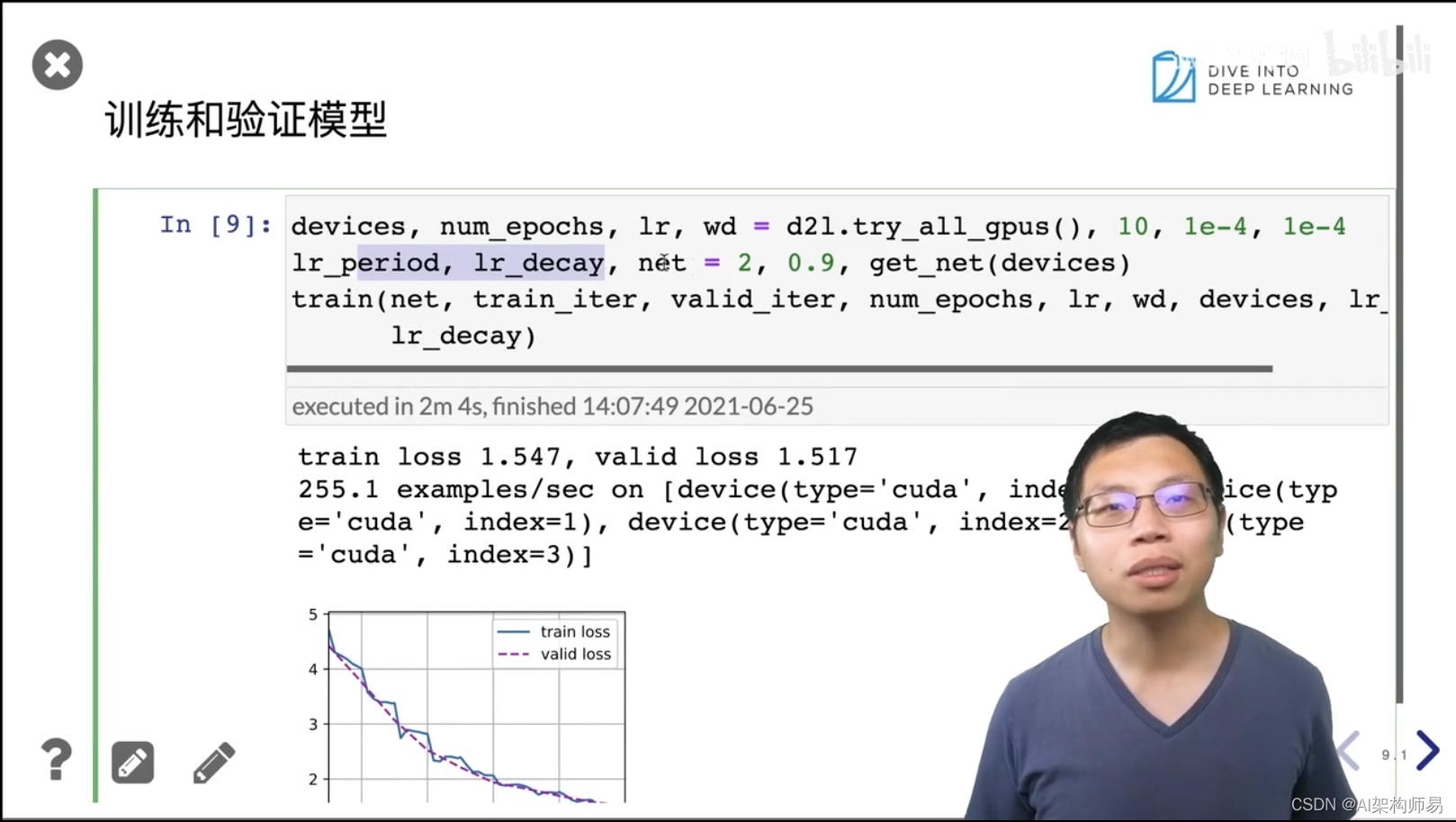Click the Dive Into Deep Learning logo

pyautogui.click(x=1251, y=76)
